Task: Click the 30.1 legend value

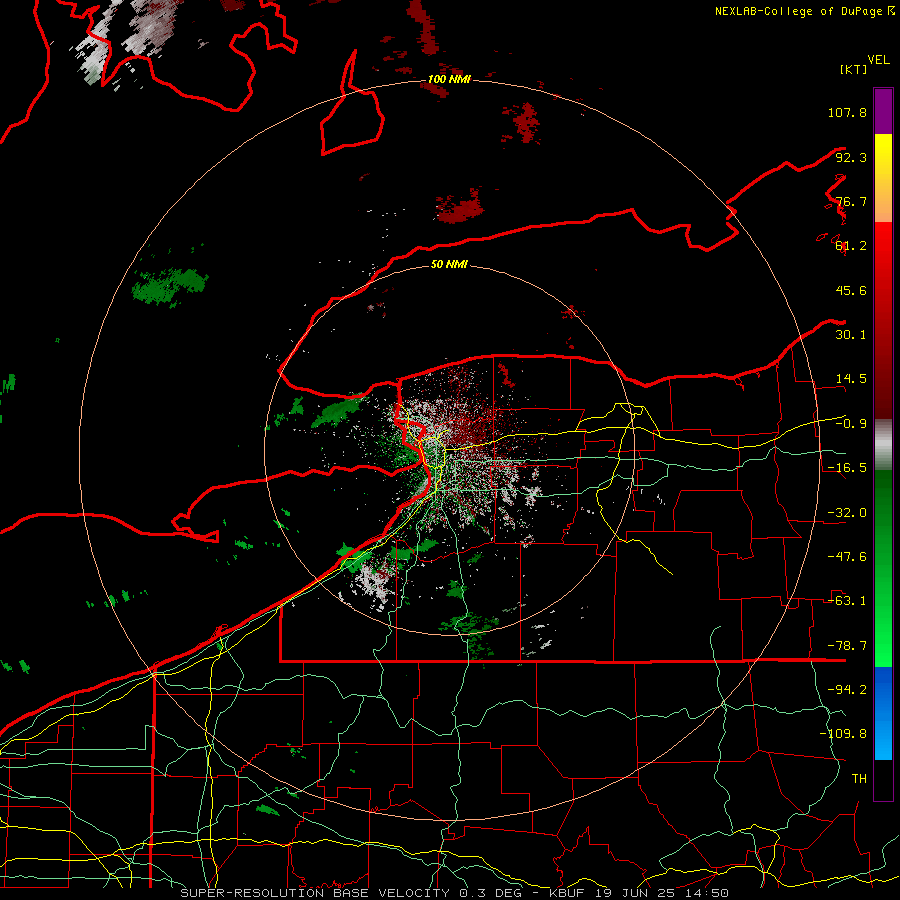Action: (851, 335)
